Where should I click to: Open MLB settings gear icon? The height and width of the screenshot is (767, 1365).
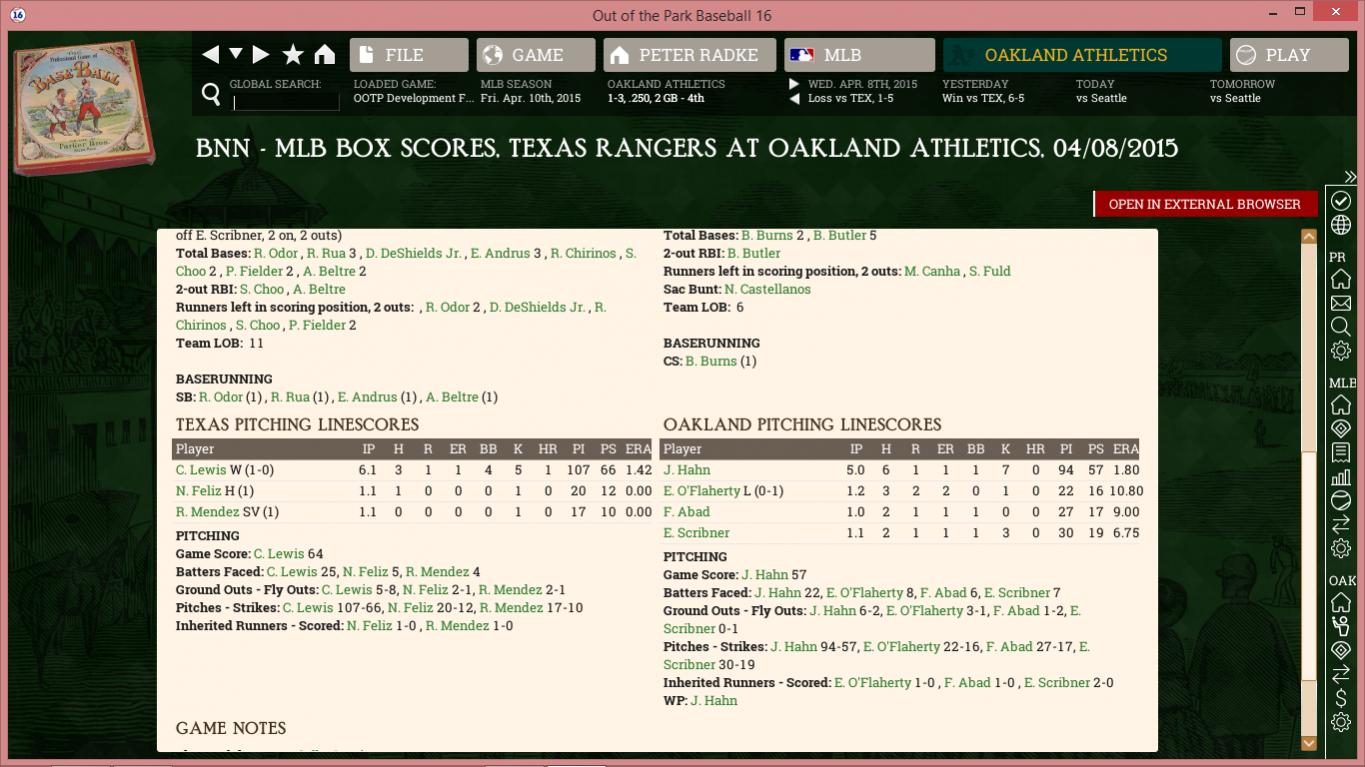coord(1341,549)
